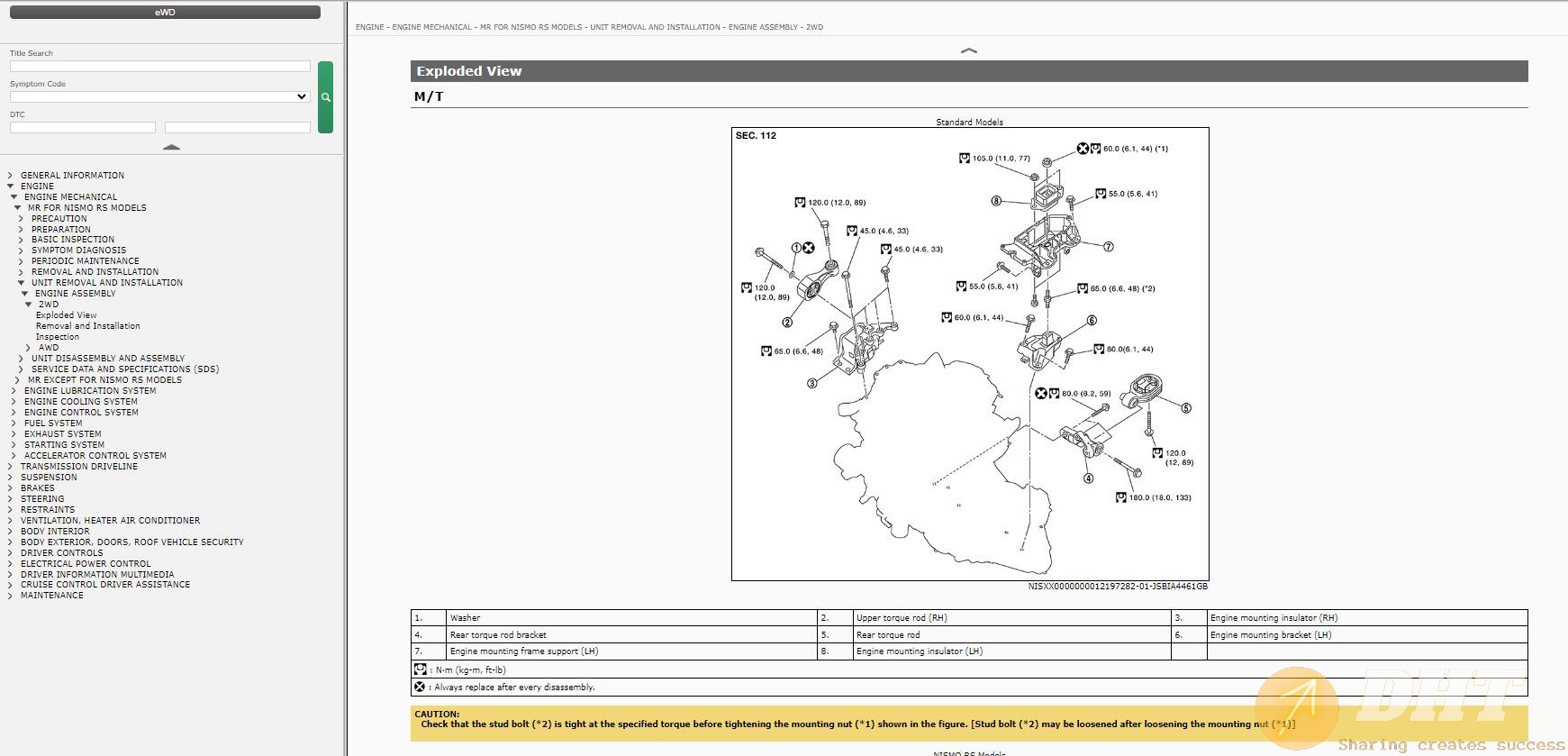Open EXHAUST SYSTEM section
The width and height of the screenshot is (1568, 756).
63,434
